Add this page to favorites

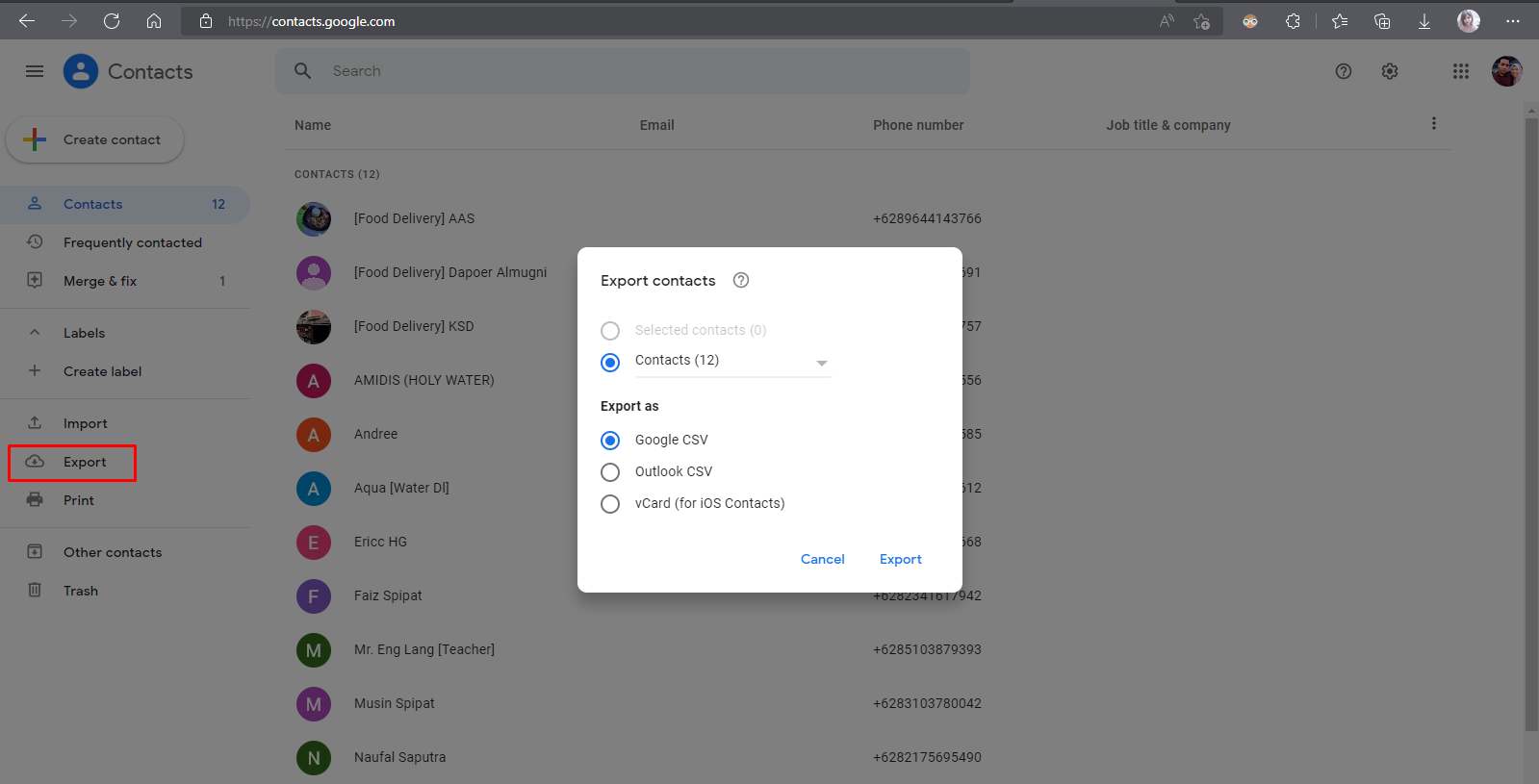click(1201, 21)
